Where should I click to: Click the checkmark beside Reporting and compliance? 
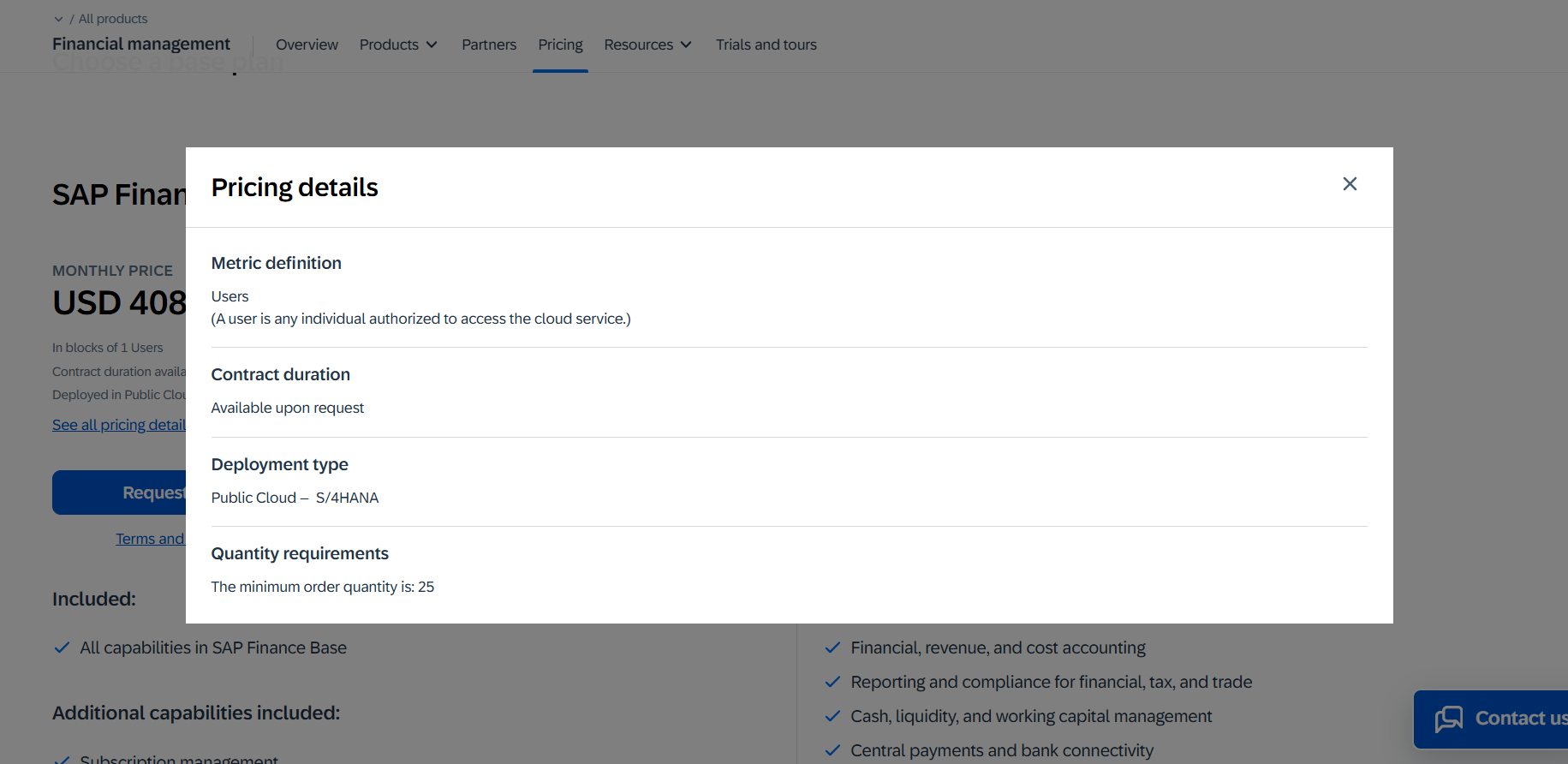tap(832, 682)
